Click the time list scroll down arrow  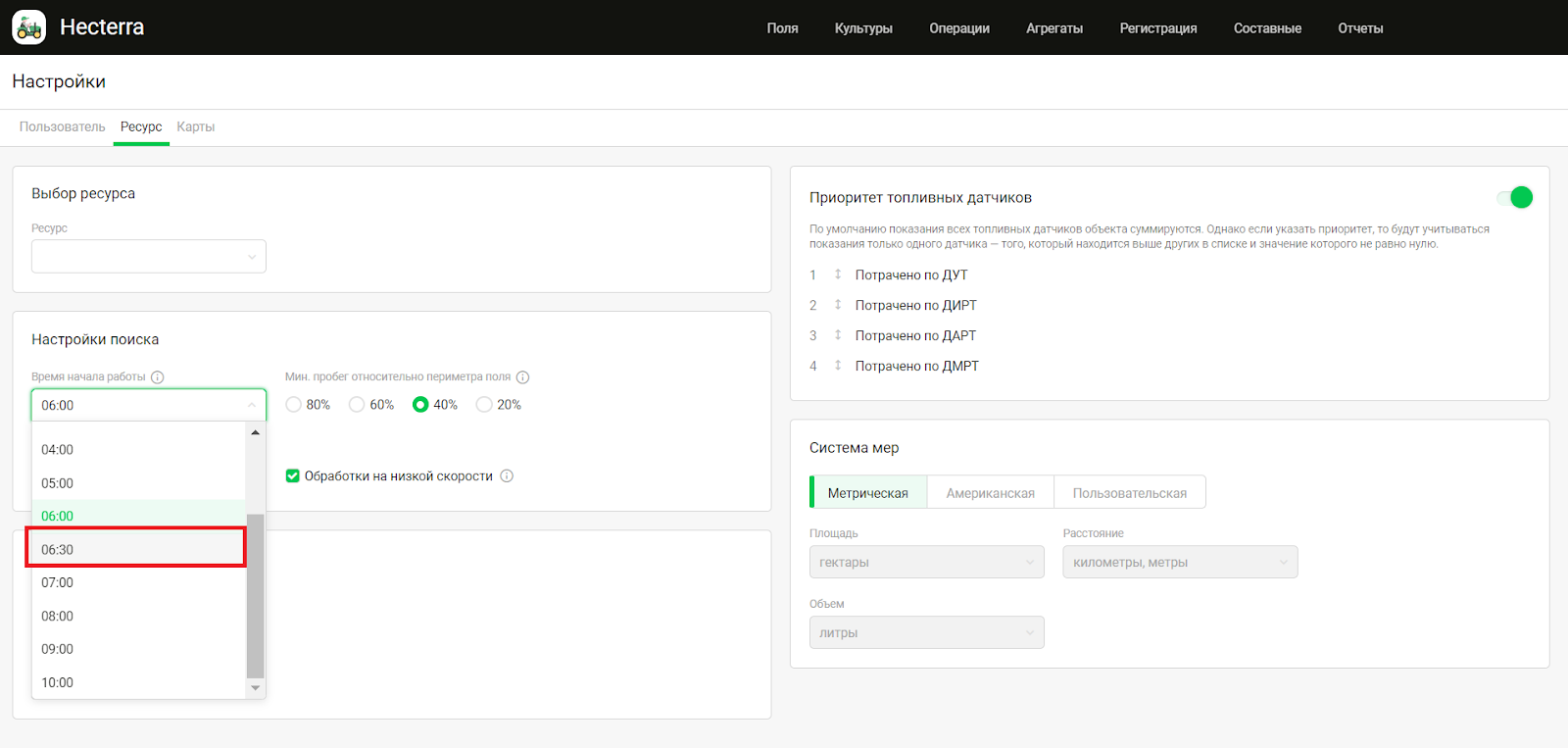(256, 688)
